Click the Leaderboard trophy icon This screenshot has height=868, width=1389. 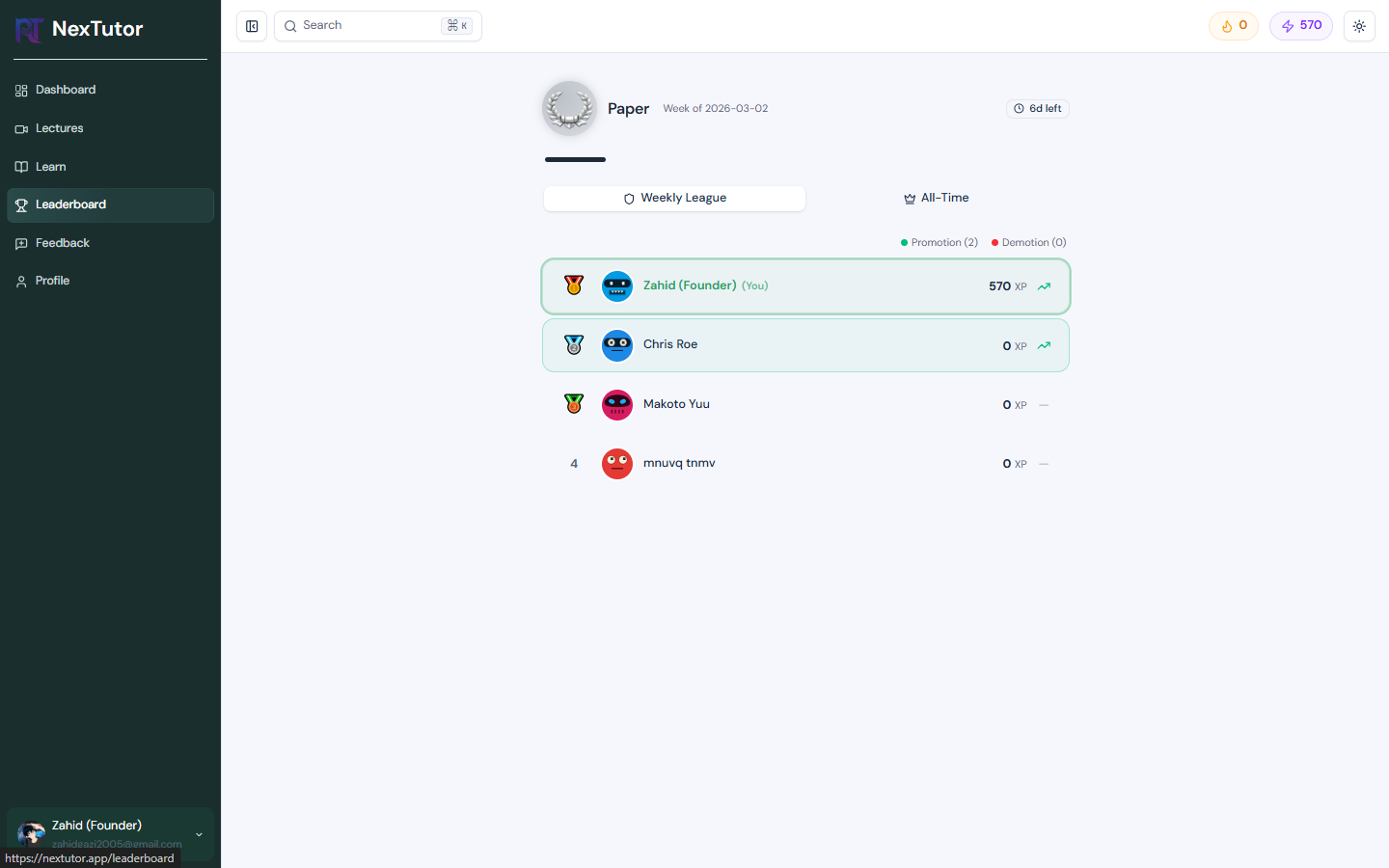click(x=21, y=205)
